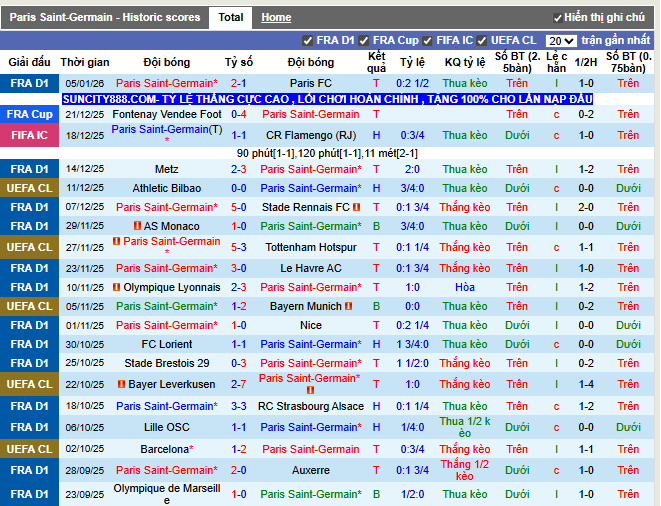Viewport: 661px width, 506px height.
Task: Click 'Paris Saint-Germain - Historic scores' title
Action: coord(105,17)
